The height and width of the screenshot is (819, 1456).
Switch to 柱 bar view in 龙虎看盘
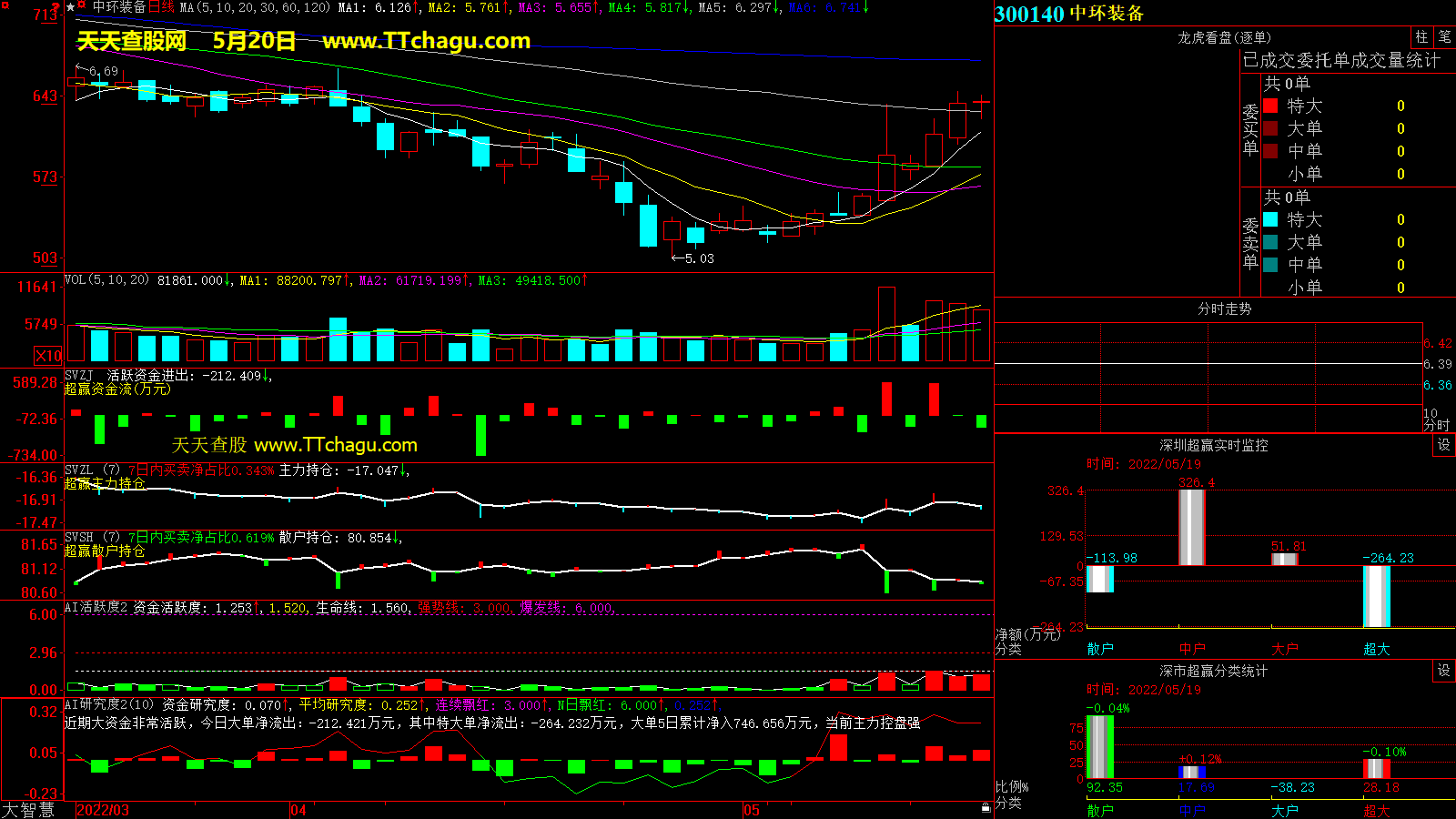coord(1421,37)
